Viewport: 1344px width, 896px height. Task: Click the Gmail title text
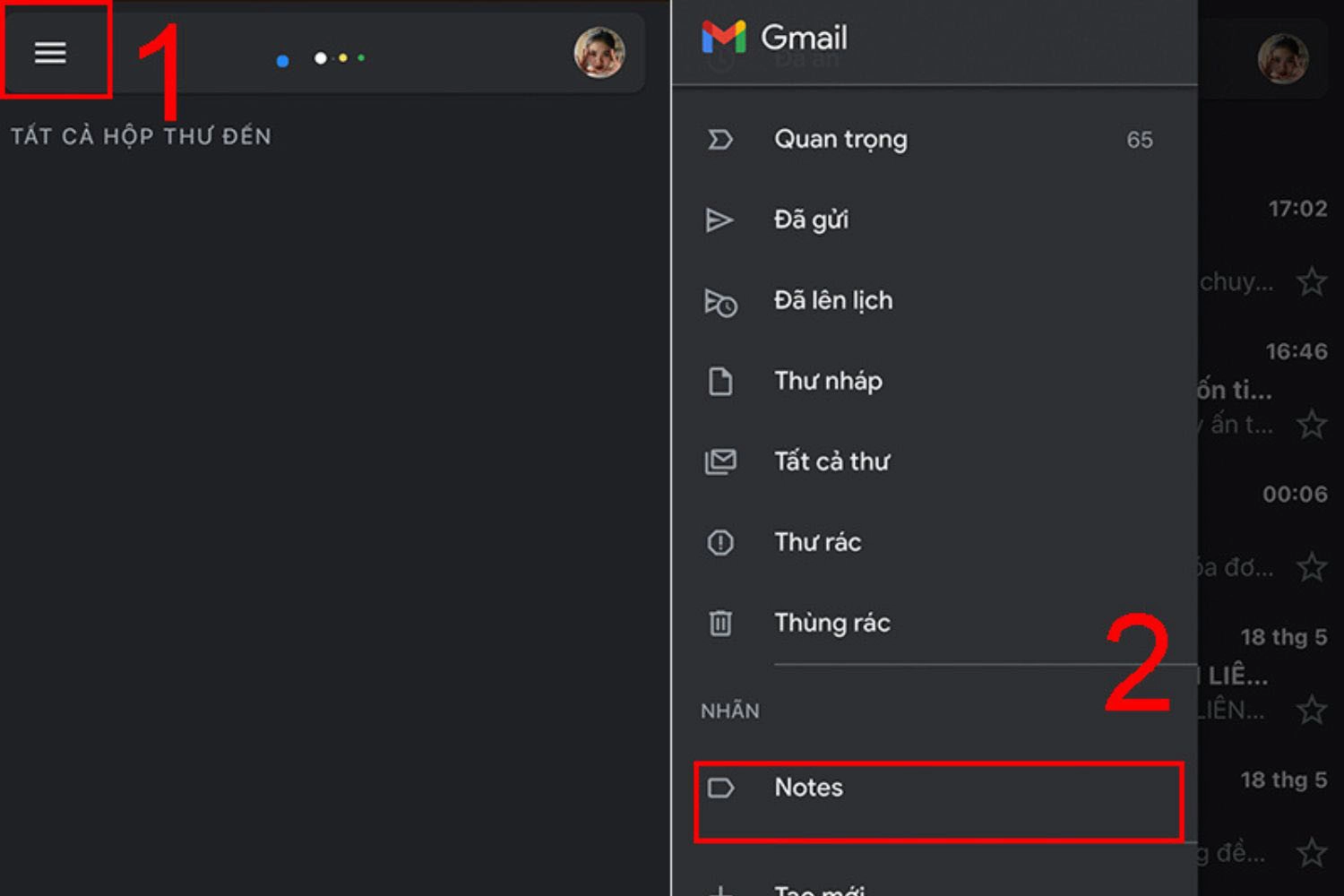[x=804, y=38]
